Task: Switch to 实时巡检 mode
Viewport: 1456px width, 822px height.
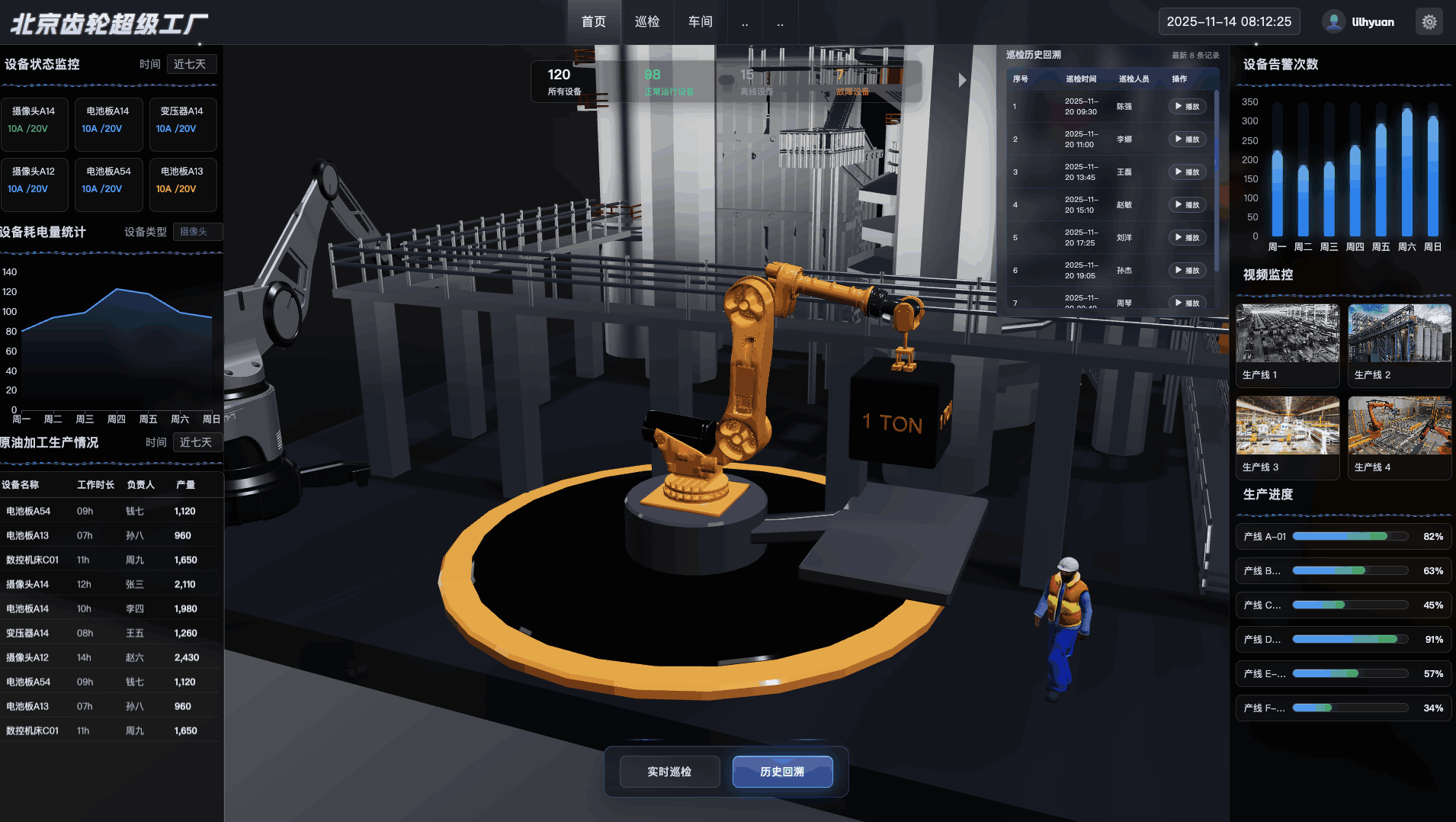Action: (x=669, y=772)
